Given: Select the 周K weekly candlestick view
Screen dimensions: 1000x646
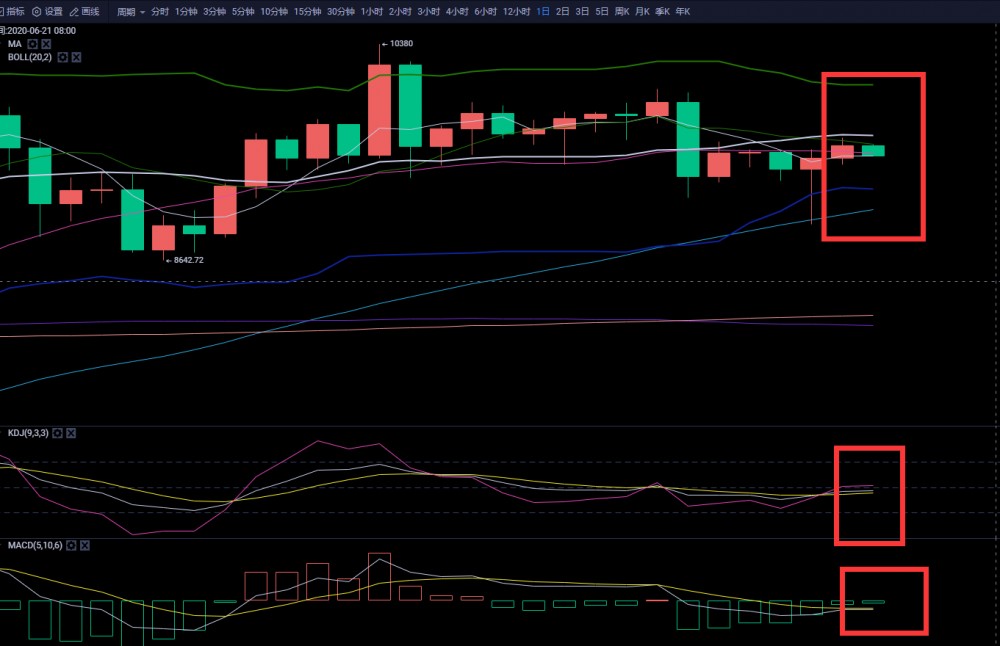Looking at the screenshot, I should coord(623,12).
